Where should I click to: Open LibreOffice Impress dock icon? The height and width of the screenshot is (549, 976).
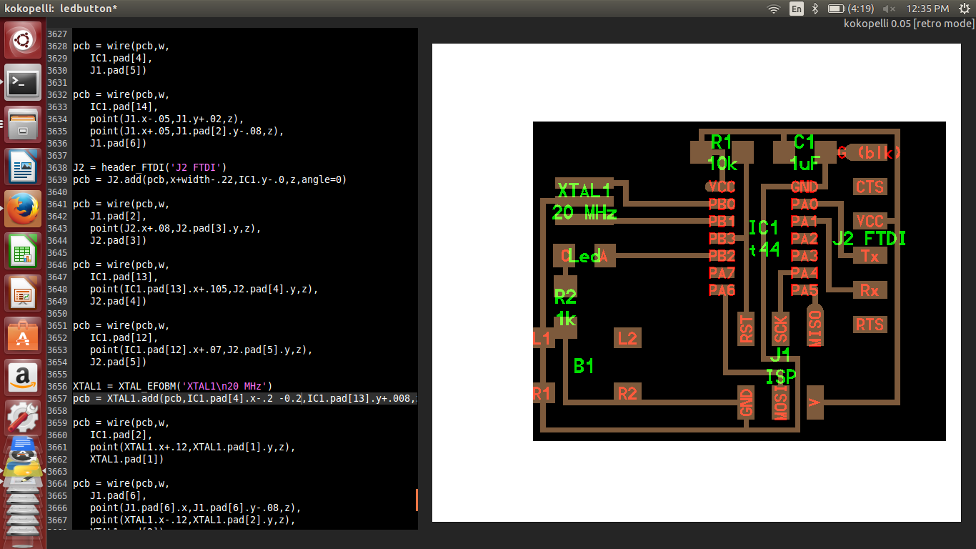pyautogui.click(x=22, y=293)
